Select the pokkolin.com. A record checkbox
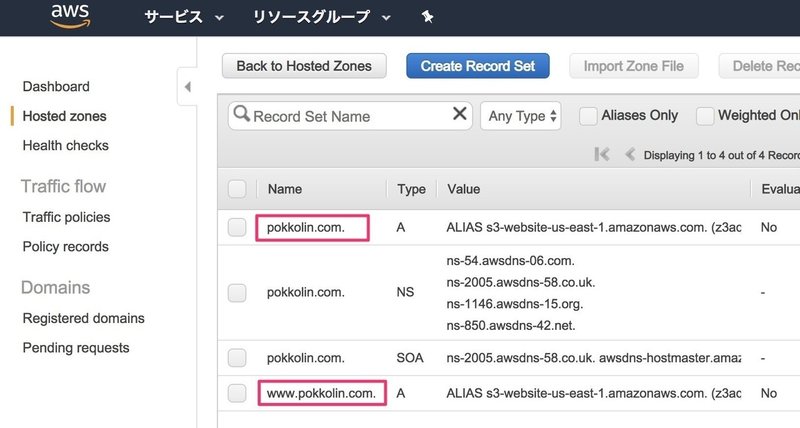The height and width of the screenshot is (428, 800). [237, 227]
